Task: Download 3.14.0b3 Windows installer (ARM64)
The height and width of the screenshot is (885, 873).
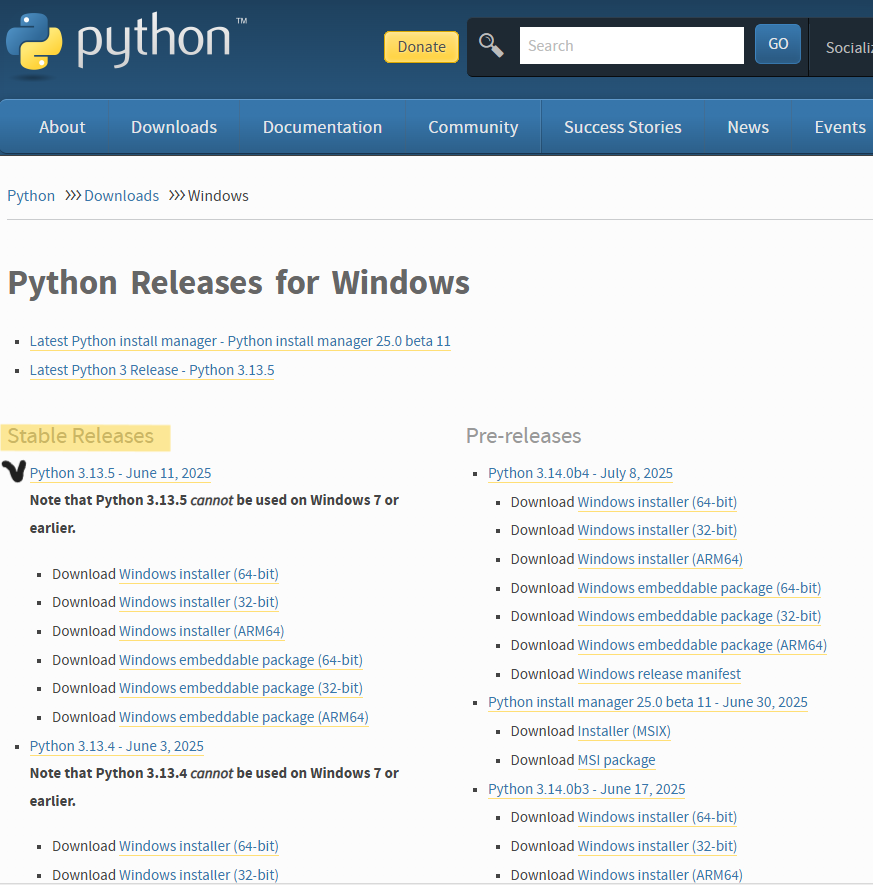Action: (660, 875)
